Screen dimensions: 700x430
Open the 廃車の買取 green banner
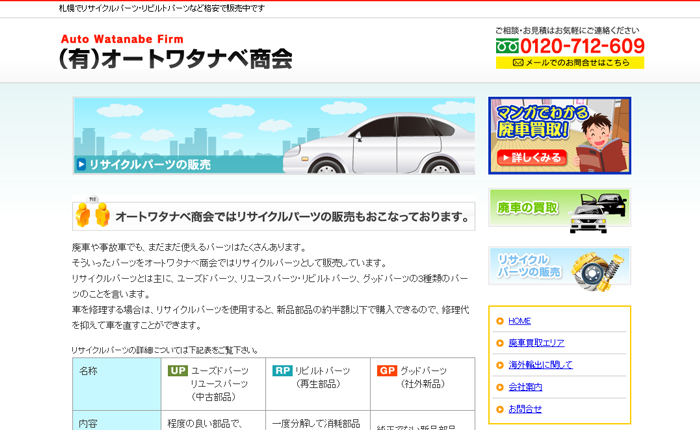click(x=559, y=209)
